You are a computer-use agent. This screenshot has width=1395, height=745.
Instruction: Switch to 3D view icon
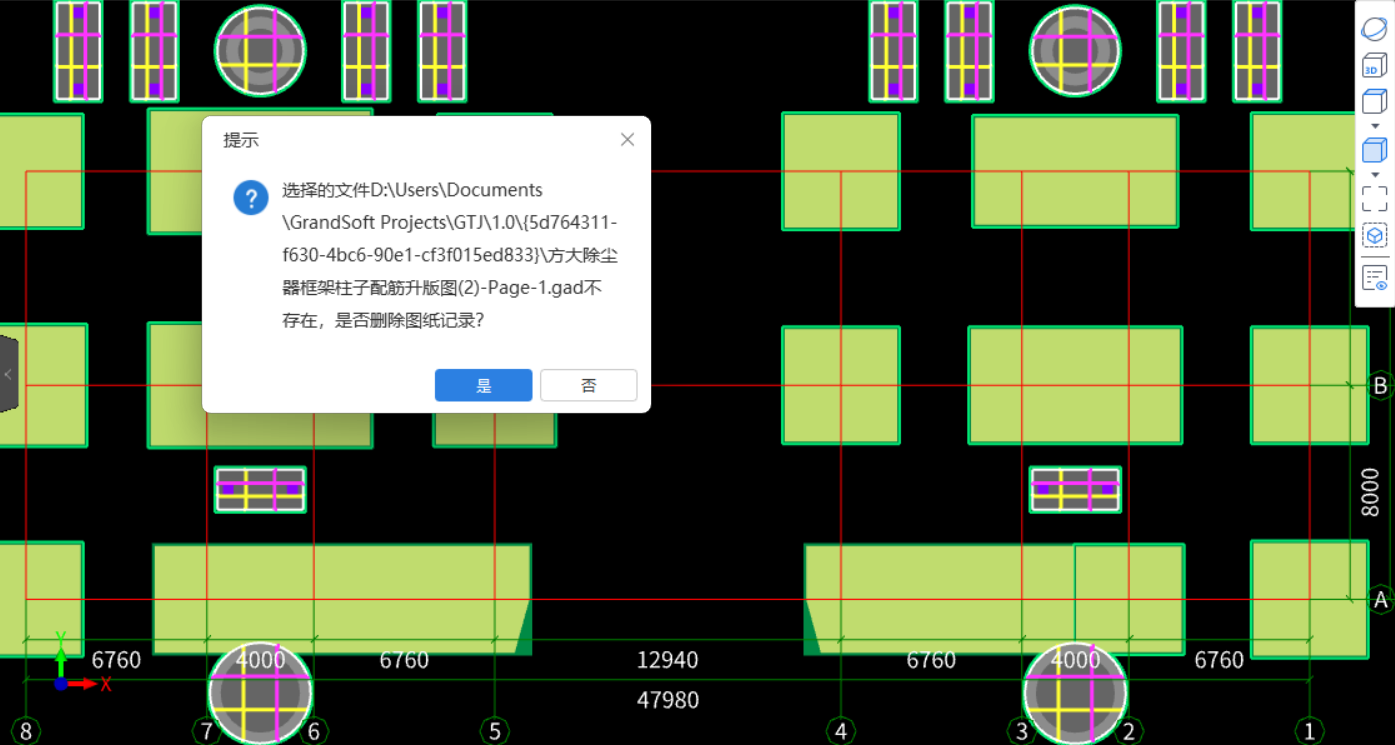click(x=1374, y=67)
